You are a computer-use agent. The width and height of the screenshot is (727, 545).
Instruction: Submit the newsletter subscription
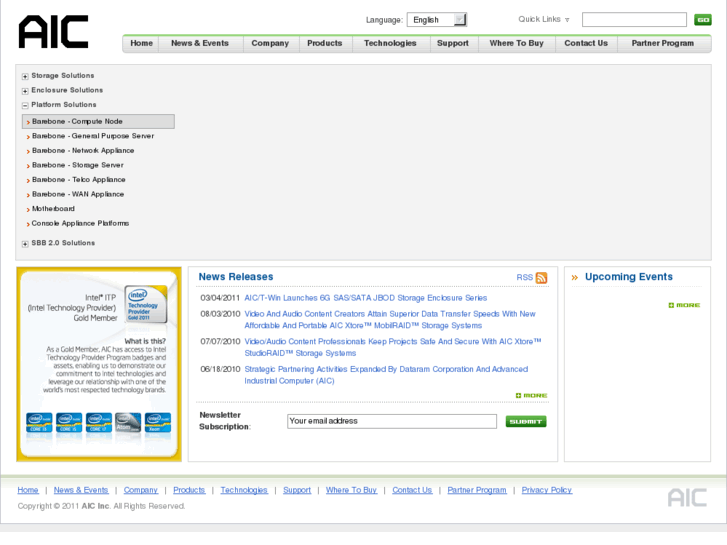pyautogui.click(x=526, y=422)
